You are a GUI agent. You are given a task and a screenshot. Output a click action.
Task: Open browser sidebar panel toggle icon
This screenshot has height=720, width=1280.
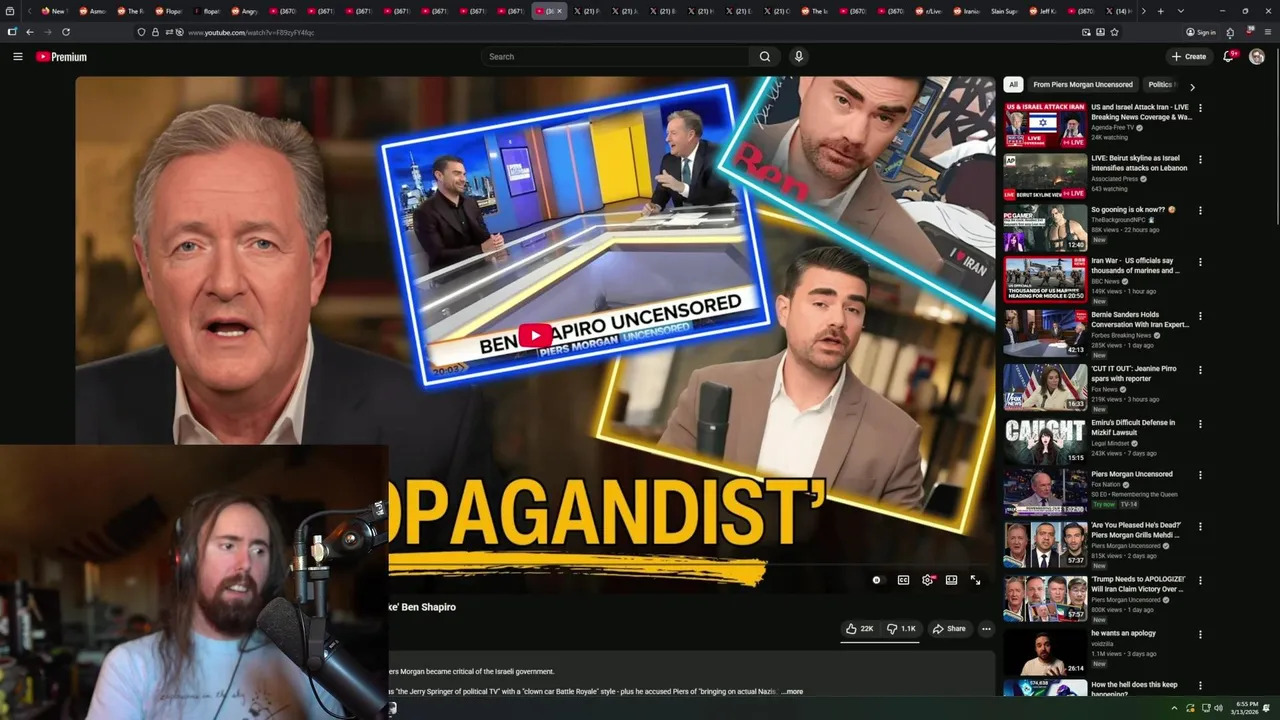point(11,32)
